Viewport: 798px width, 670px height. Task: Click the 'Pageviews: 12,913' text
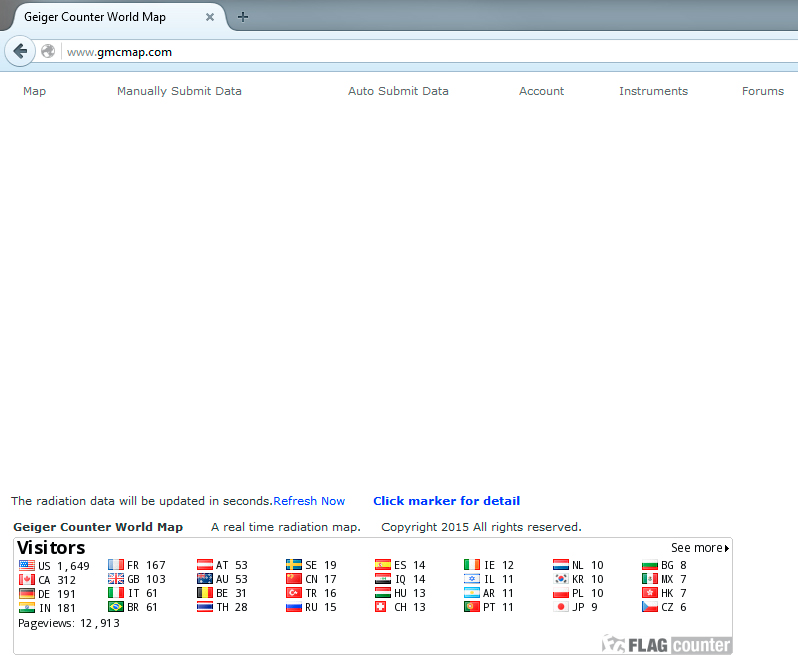click(69, 623)
